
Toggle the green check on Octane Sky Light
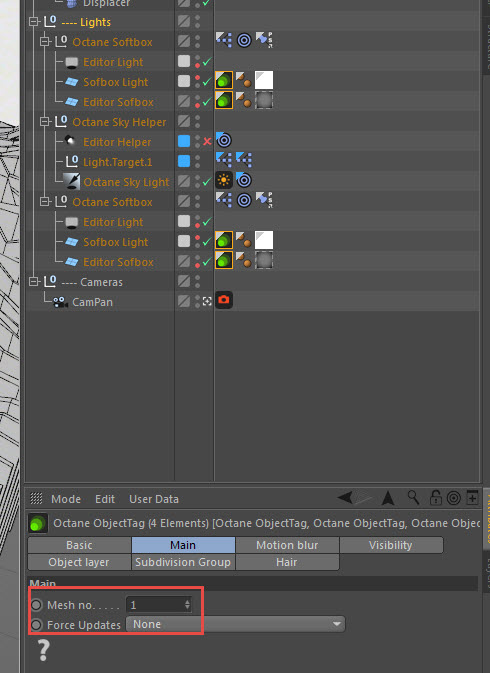[x=207, y=182]
